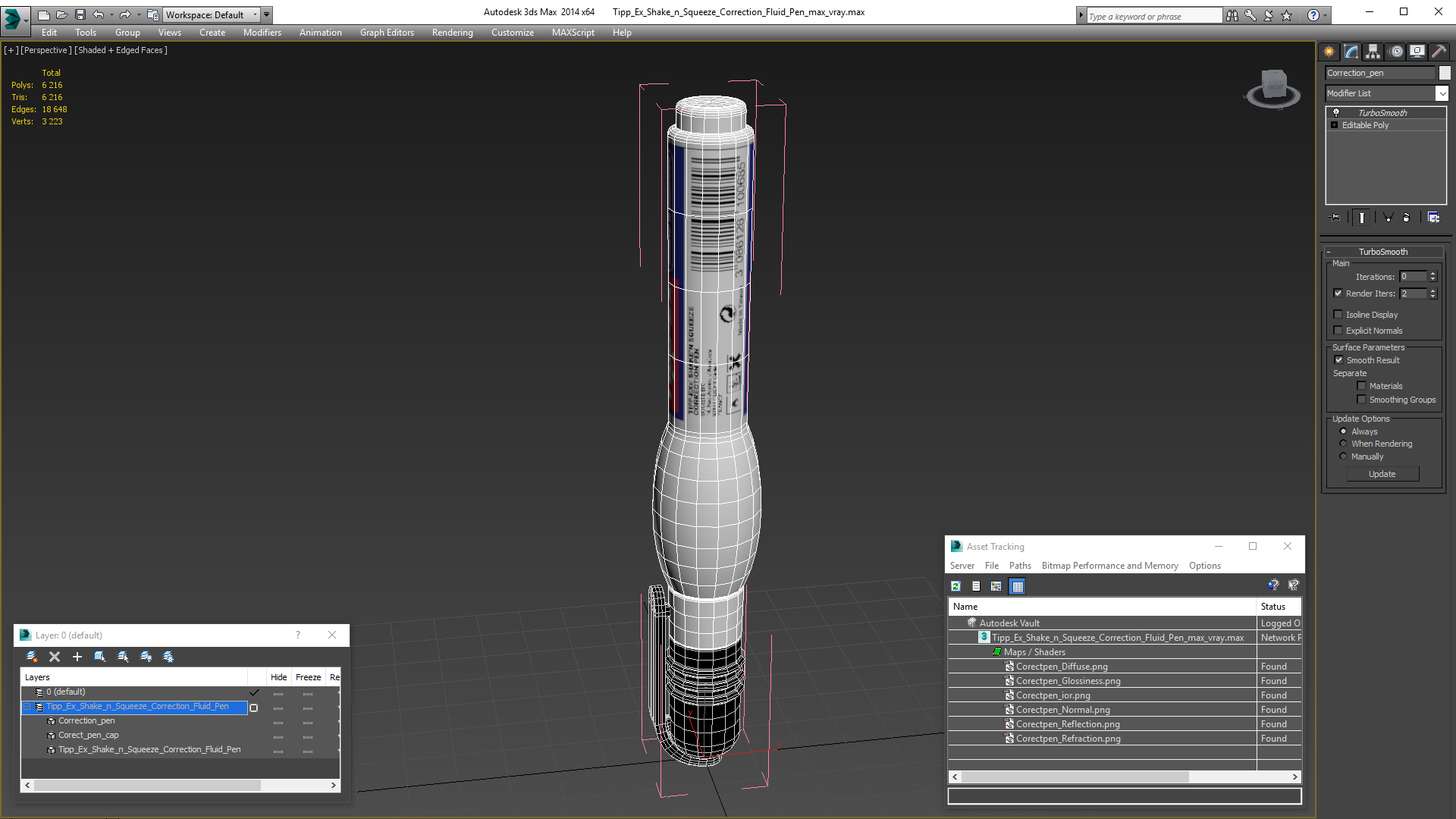The image size is (1456, 819).
Task: Click Table View icon in Asset Tracking toolbar
Action: click(1018, 586)
